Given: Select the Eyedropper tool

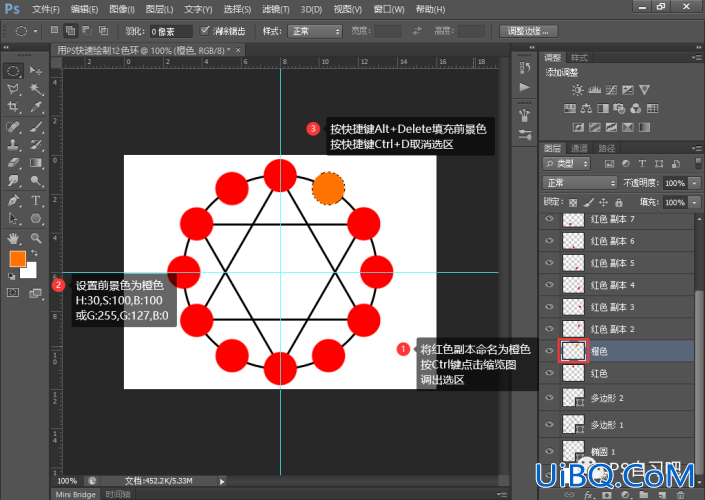Looking at the screenshot, I should (36, 107).
